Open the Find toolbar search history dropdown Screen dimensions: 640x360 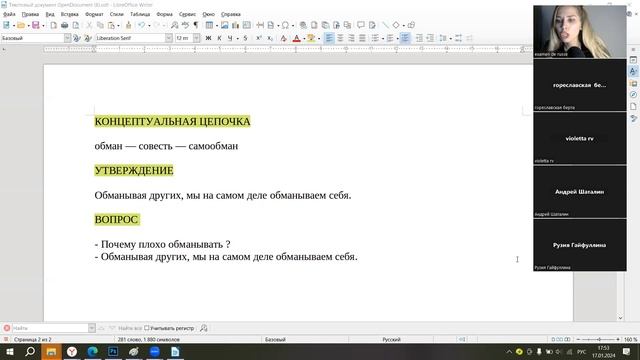tap(91, 328)
